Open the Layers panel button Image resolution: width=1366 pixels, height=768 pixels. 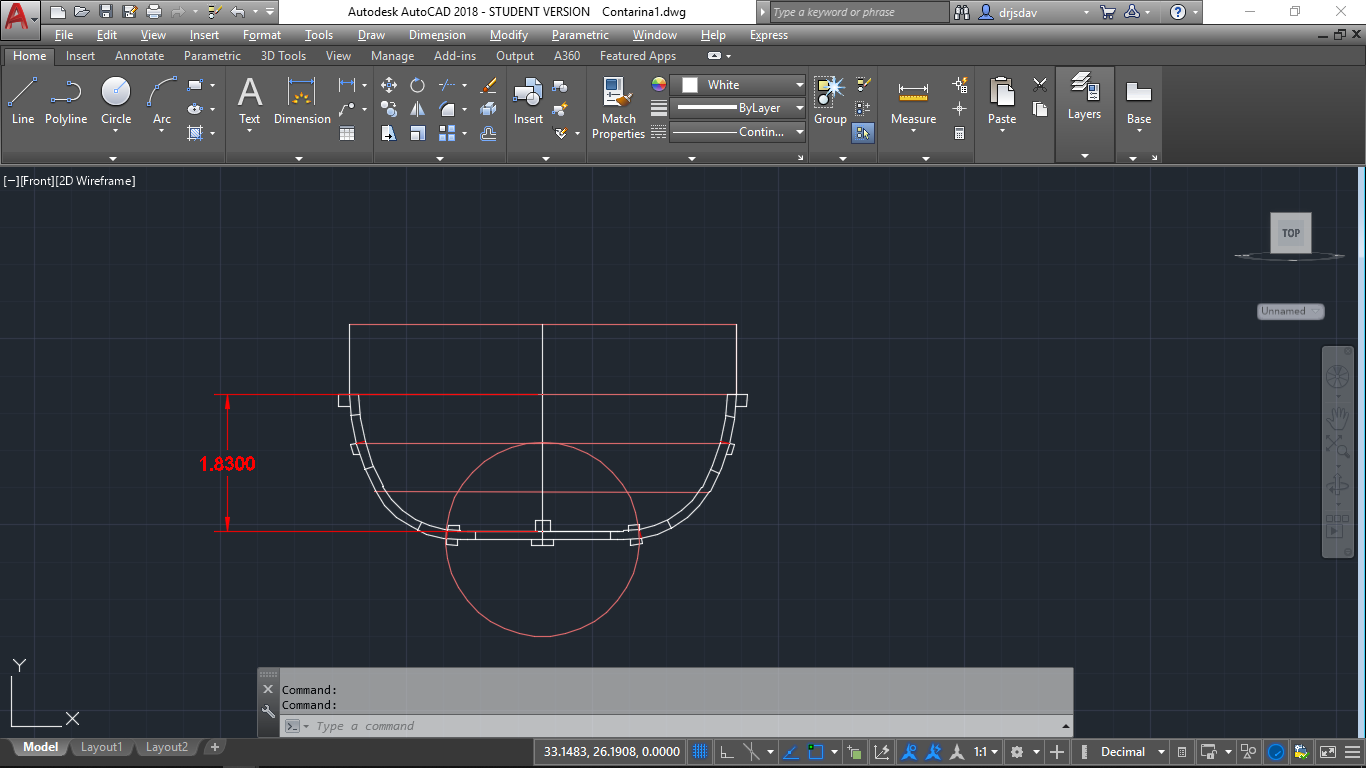tap(1084, 98)
